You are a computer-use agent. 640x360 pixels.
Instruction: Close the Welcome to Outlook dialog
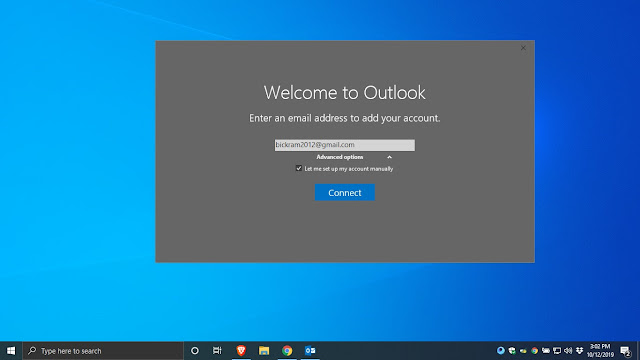click(x=523, y=48)
